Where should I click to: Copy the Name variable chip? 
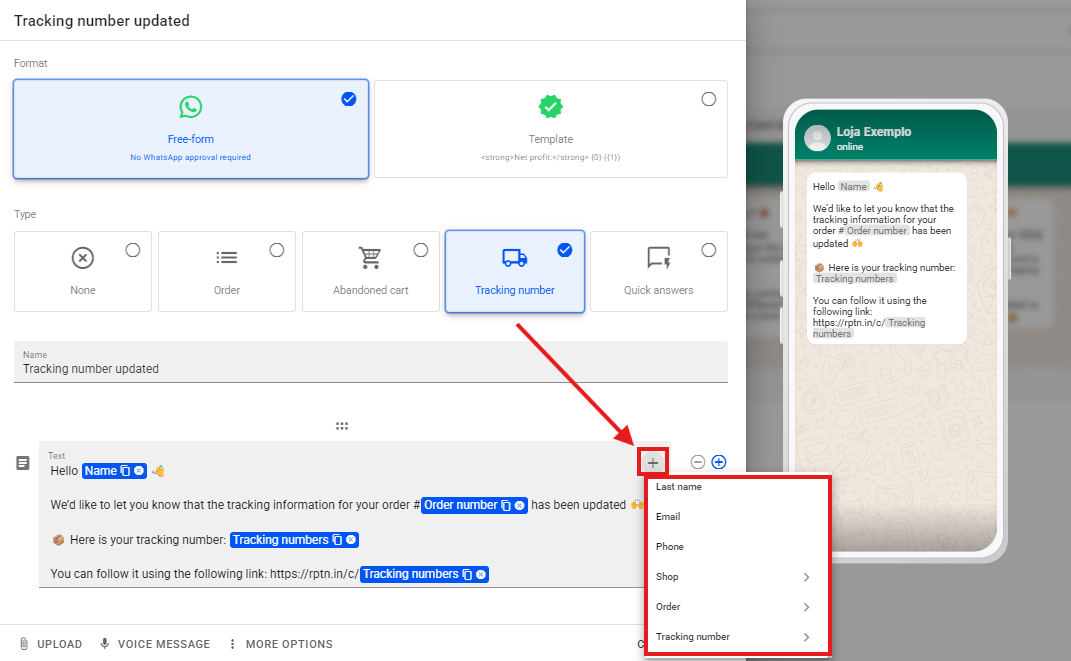[125, 471]
